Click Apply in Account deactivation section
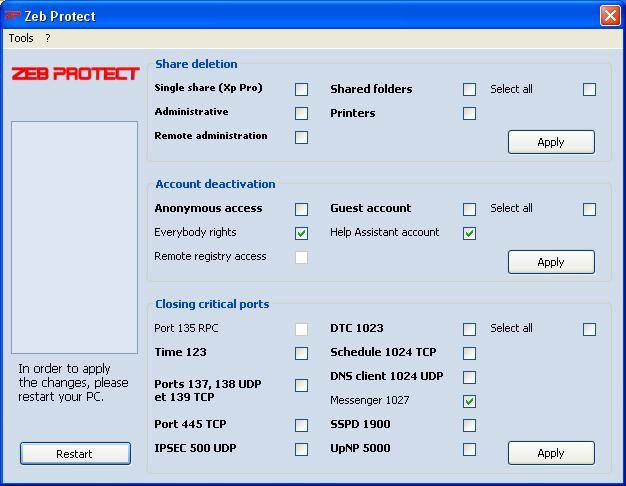The height and width of the screenshot is (486, 626). coord(551,262)
